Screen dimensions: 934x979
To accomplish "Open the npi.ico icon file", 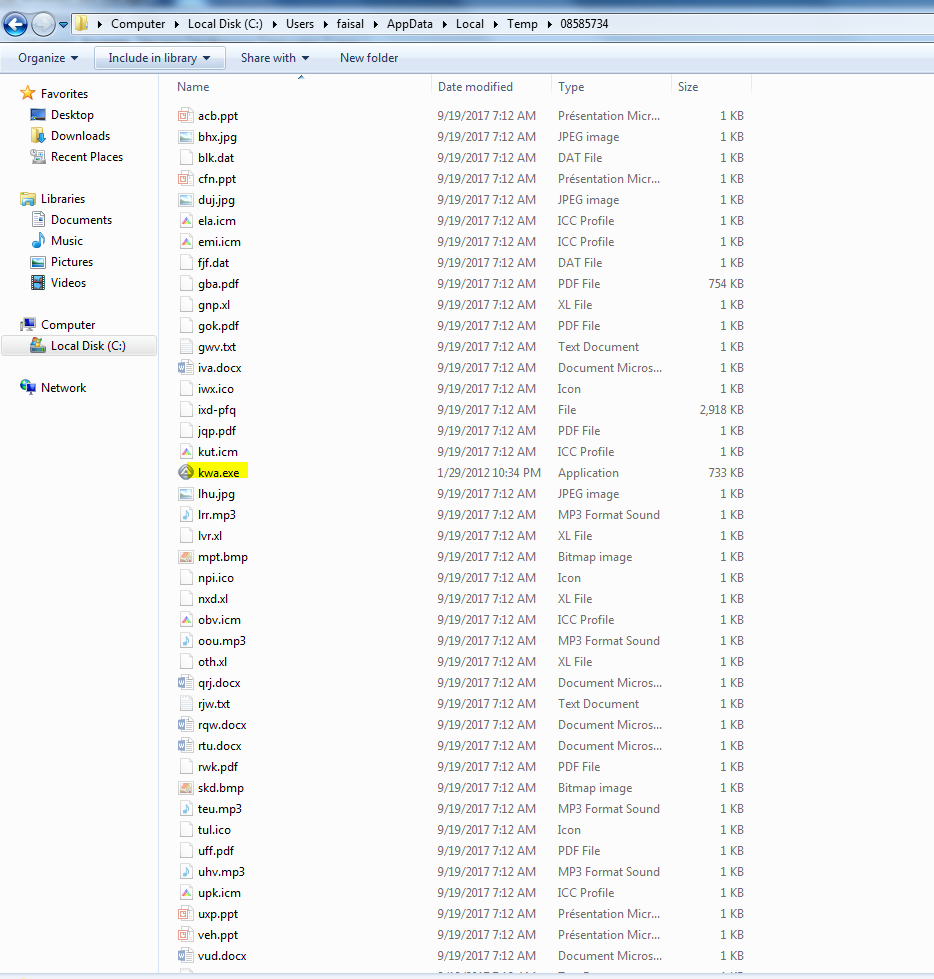I will tap(186, 577).
